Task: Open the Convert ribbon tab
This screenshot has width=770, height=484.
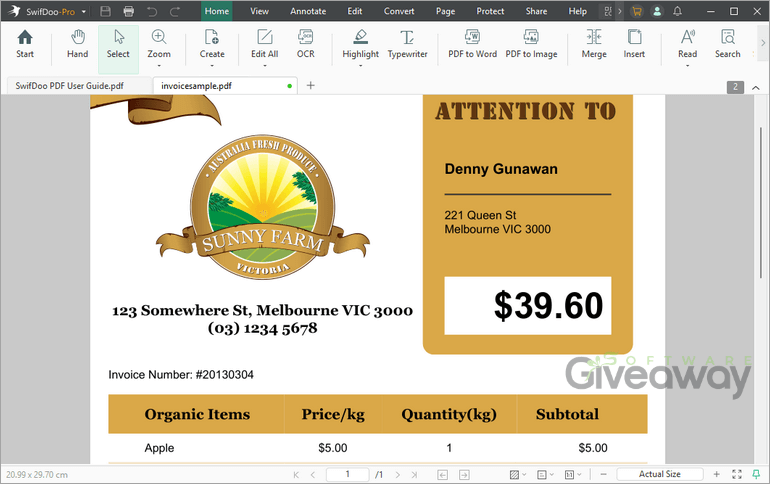Action: point(399,11)
